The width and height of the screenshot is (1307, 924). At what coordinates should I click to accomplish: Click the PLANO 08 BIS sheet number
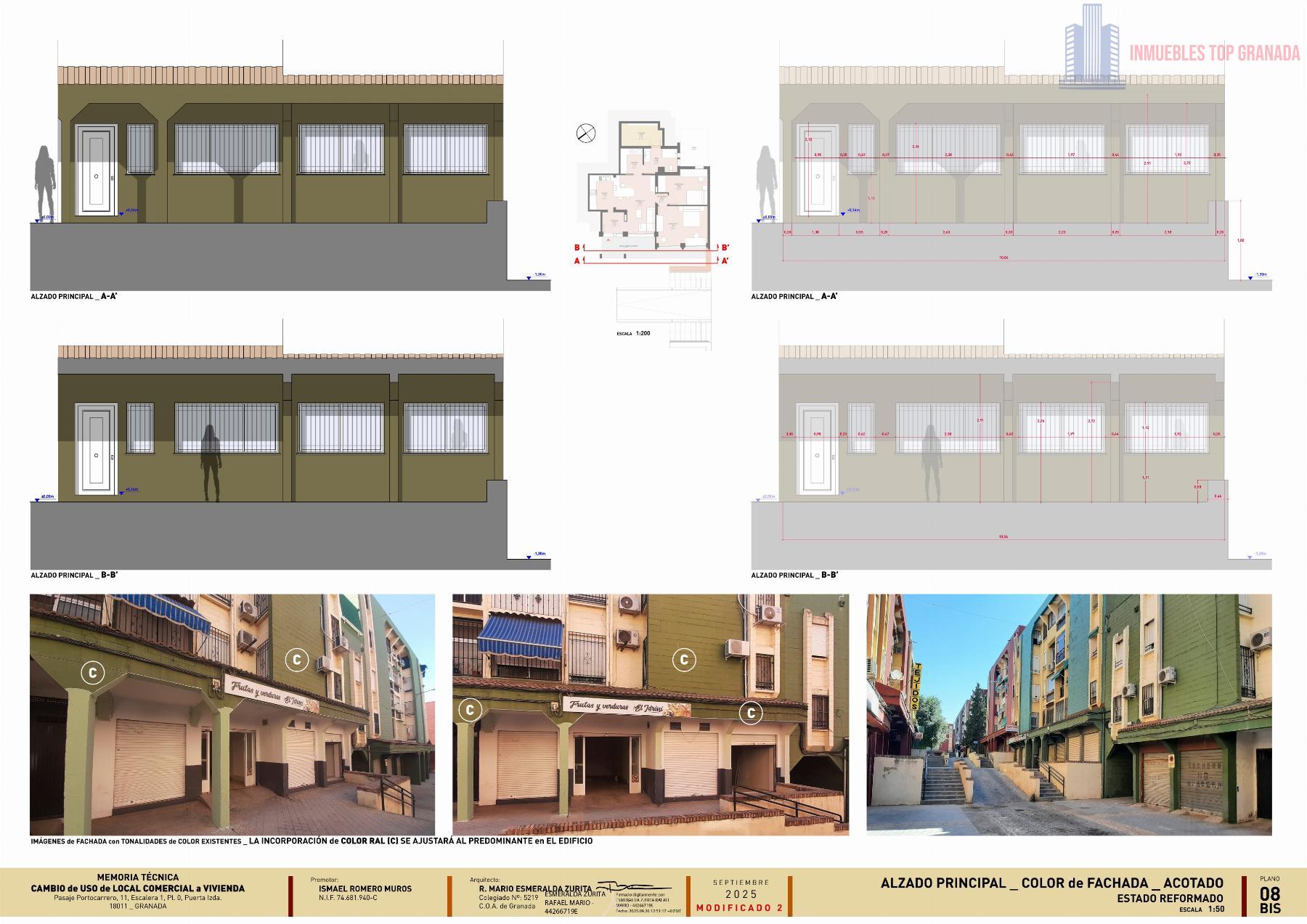pos(1270,896)
